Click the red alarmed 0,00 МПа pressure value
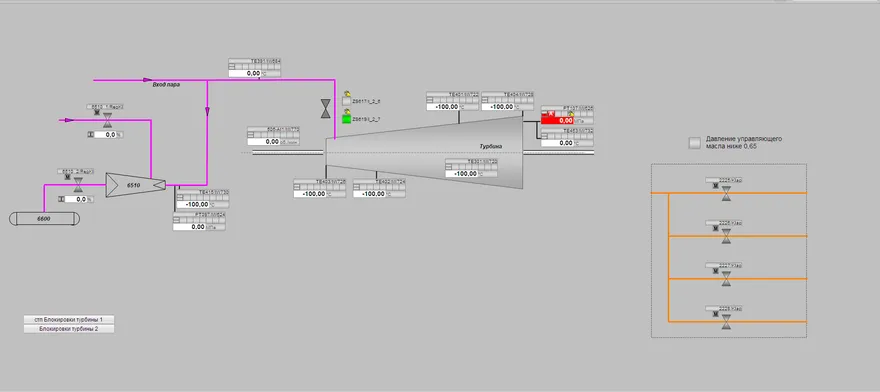The image size is (880, 392). coord(557,120)
